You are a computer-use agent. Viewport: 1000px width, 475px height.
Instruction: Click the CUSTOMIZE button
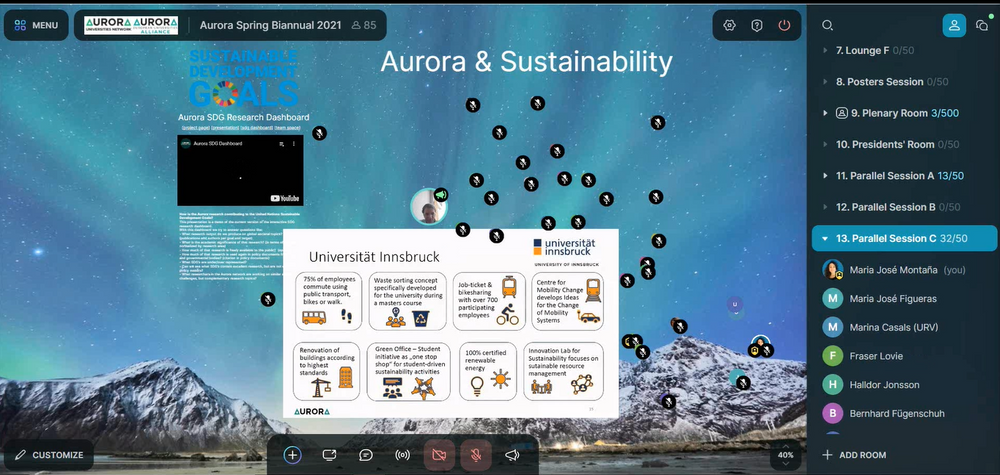tap(48, 455)
